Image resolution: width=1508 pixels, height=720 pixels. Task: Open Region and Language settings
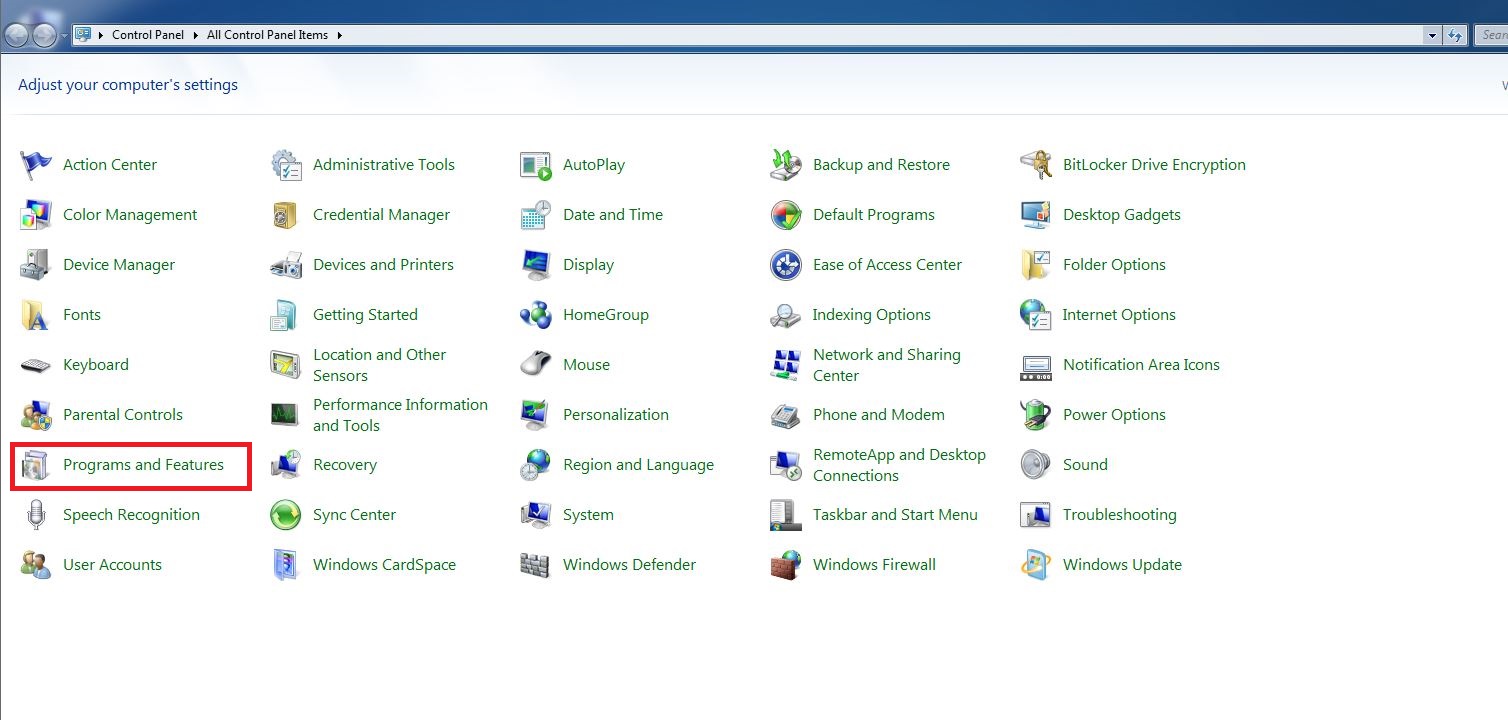[x=638, y=465]
